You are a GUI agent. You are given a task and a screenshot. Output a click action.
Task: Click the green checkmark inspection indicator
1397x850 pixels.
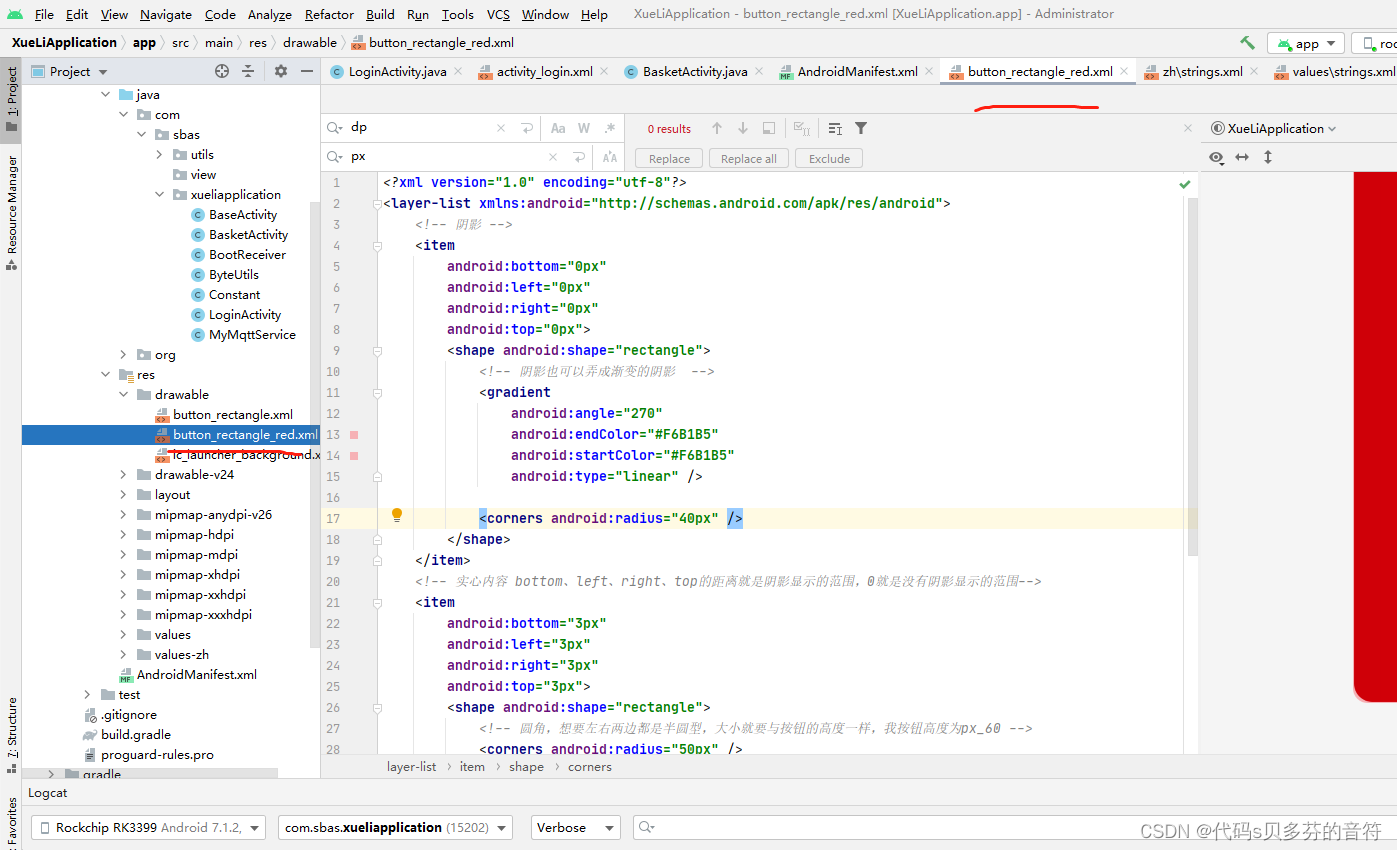pyautogui.click(x=1185, y=184)
